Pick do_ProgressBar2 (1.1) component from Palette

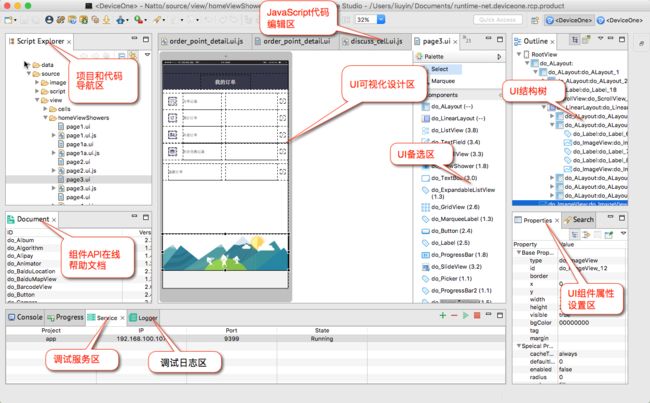(x=456, y=291)
